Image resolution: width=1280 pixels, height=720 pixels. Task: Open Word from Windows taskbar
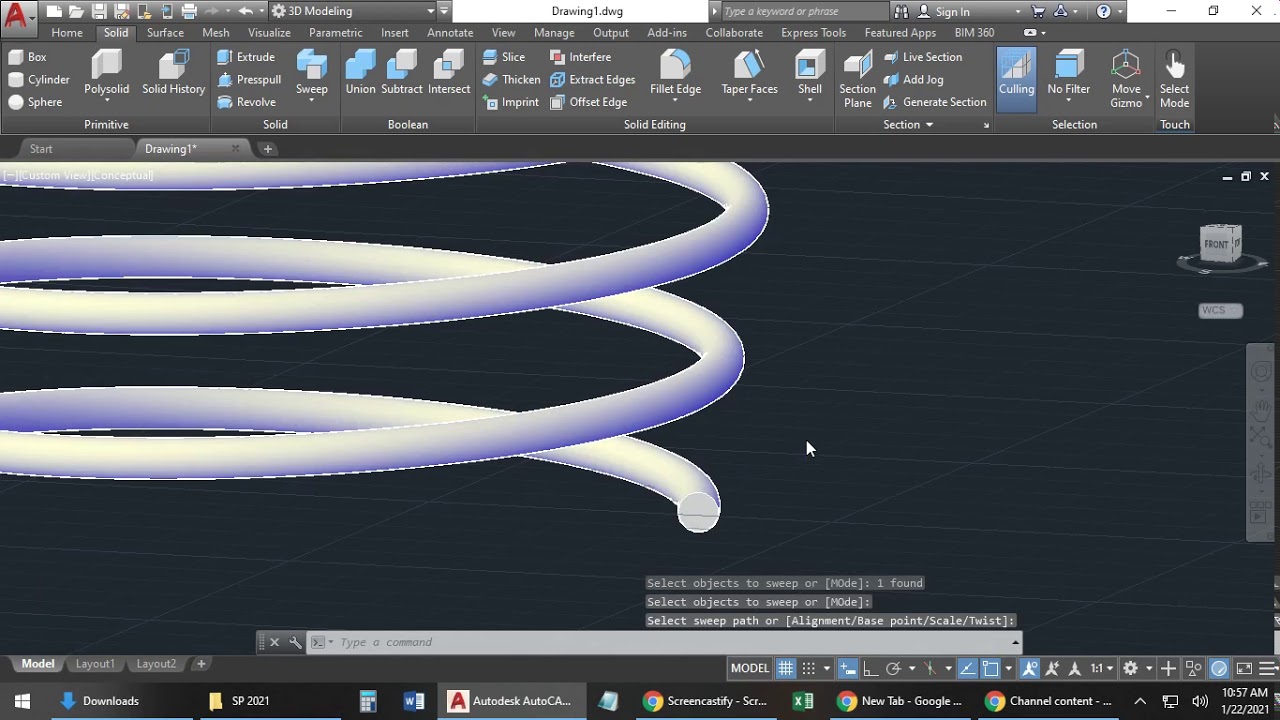tap(414, 701)
